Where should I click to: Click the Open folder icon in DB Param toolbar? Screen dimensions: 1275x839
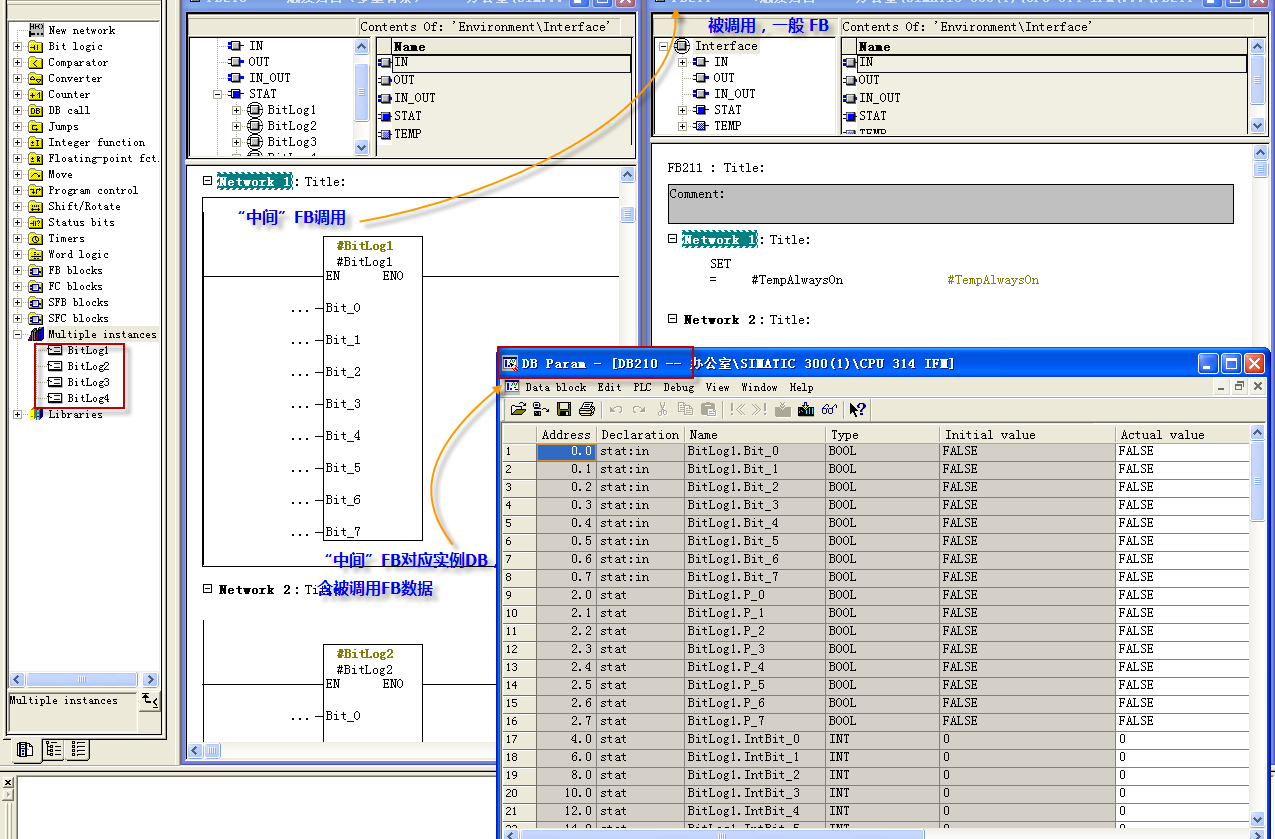[x=517, y=409]
